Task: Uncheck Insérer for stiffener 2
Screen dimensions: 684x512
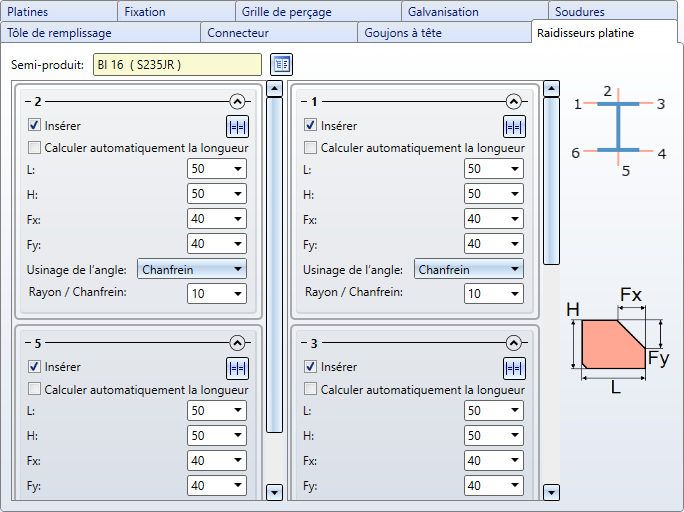Action: point(34,125)
